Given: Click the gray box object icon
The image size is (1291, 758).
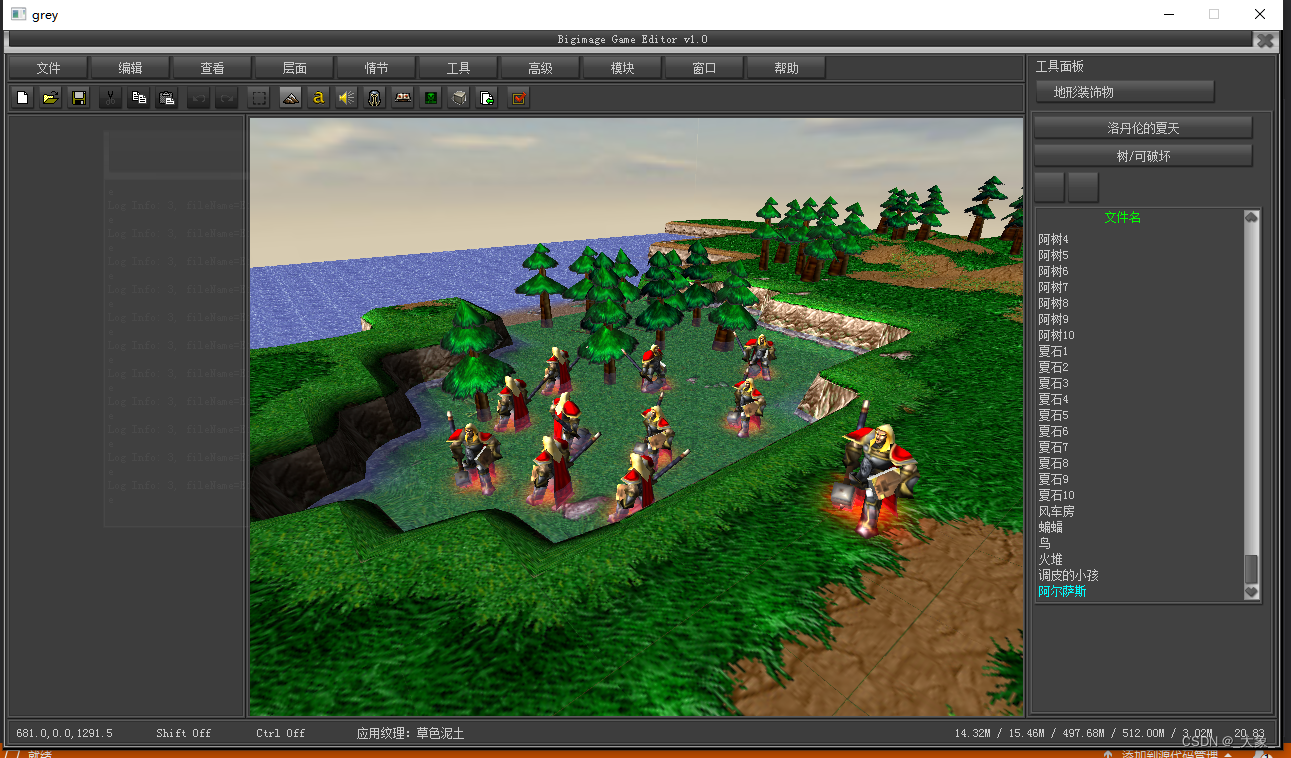Looking at the screenshot, I should coord(458,98).
